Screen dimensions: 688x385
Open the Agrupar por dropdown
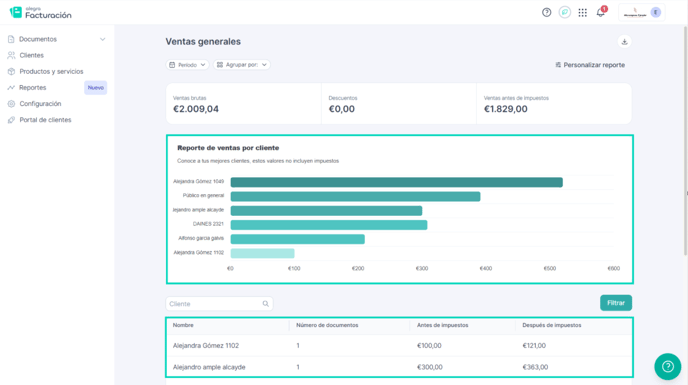pyautogui.click(x=242, y=65)
